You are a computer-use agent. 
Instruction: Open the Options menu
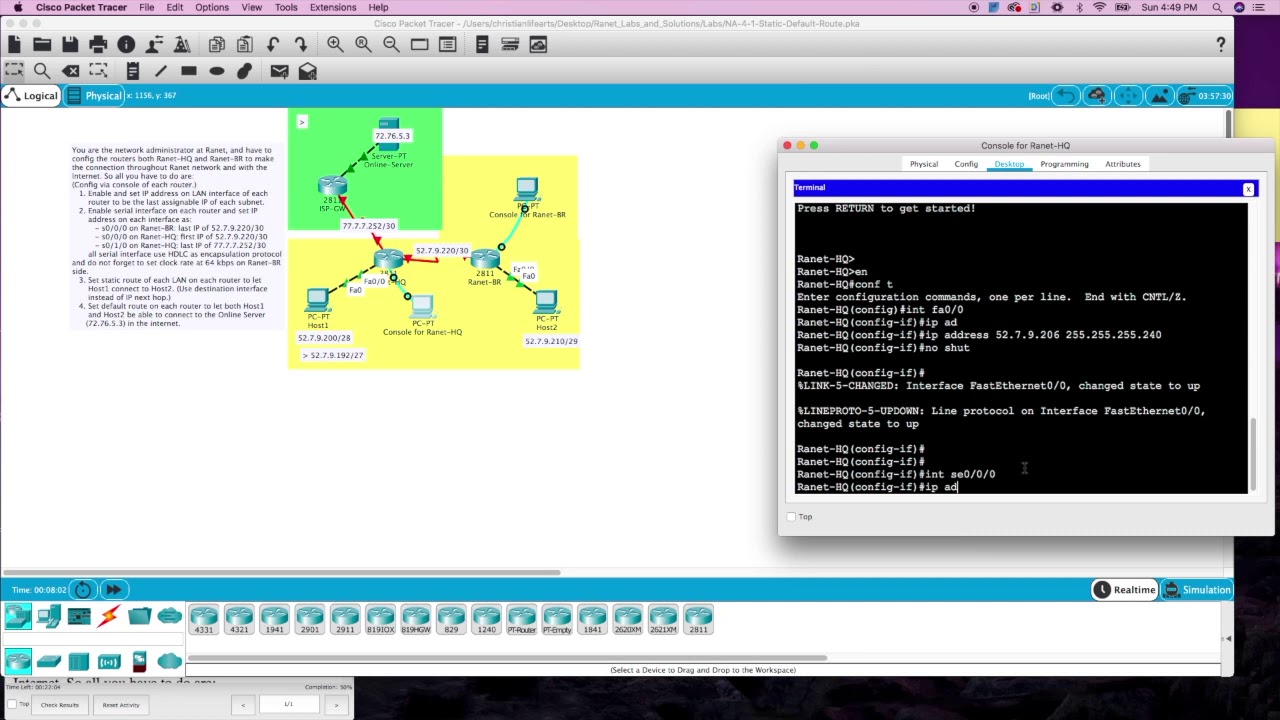[x=212, y=7]
